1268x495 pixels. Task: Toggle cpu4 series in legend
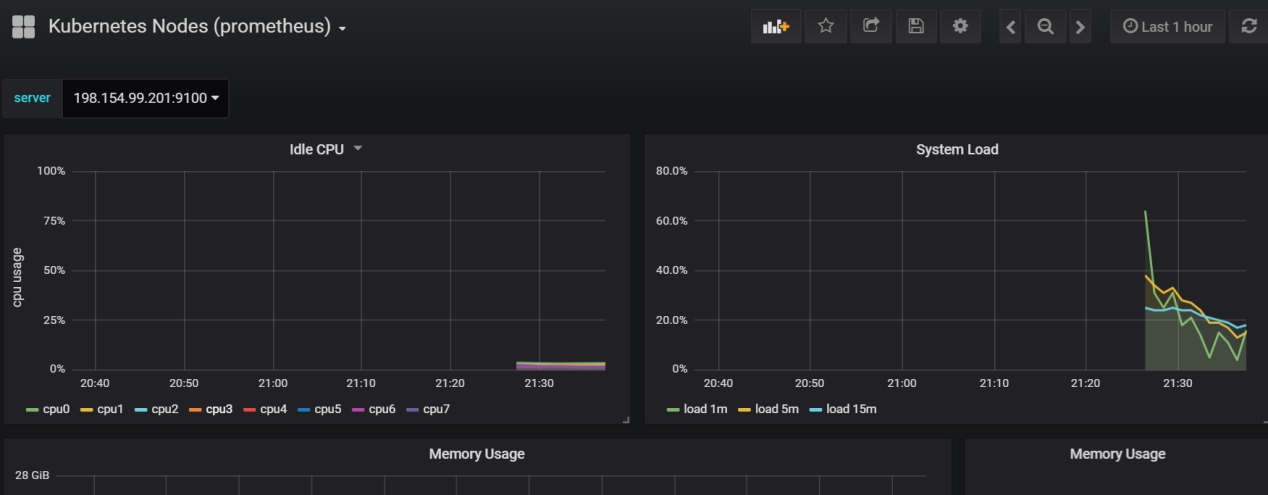click(265, 409)
